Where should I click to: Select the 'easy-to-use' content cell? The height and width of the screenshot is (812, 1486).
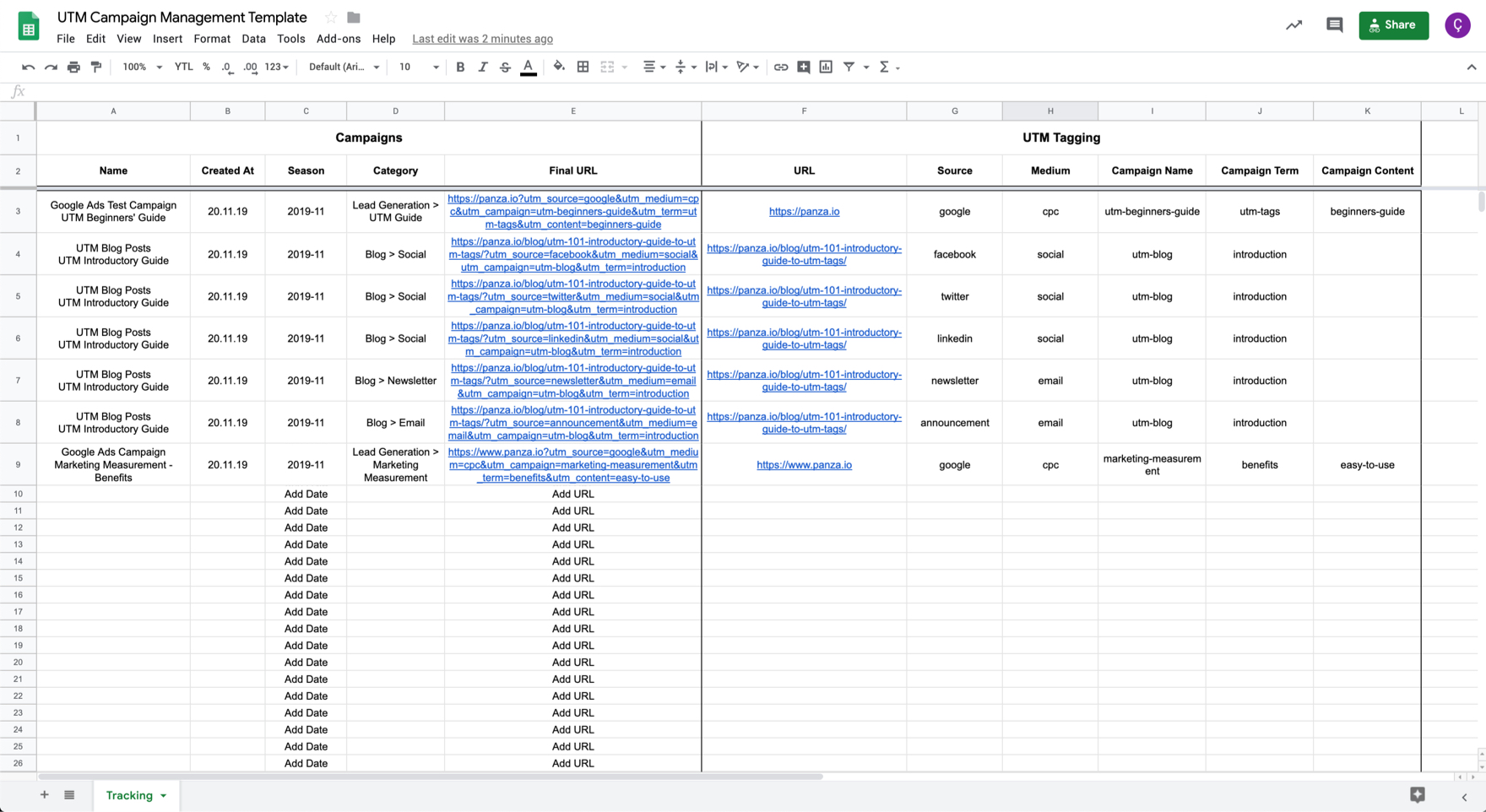1367,465
